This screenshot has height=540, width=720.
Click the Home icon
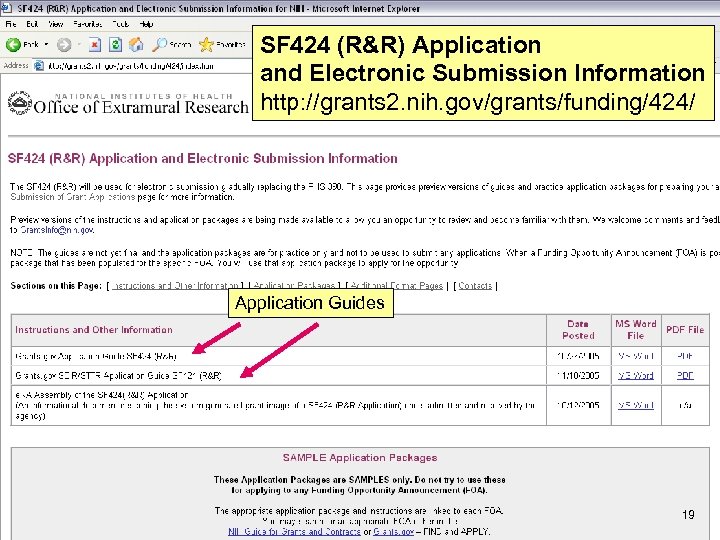pos(136,45)
